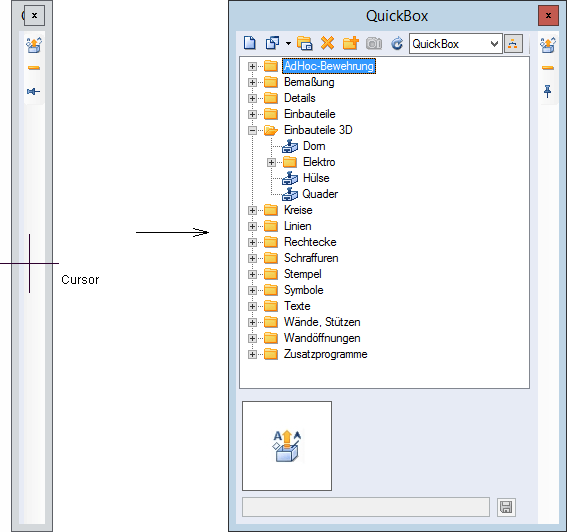Screen dimensions: 567x532
Task: Click the orange minimize bar on right sidebar
Action: (x=548, y=68)
